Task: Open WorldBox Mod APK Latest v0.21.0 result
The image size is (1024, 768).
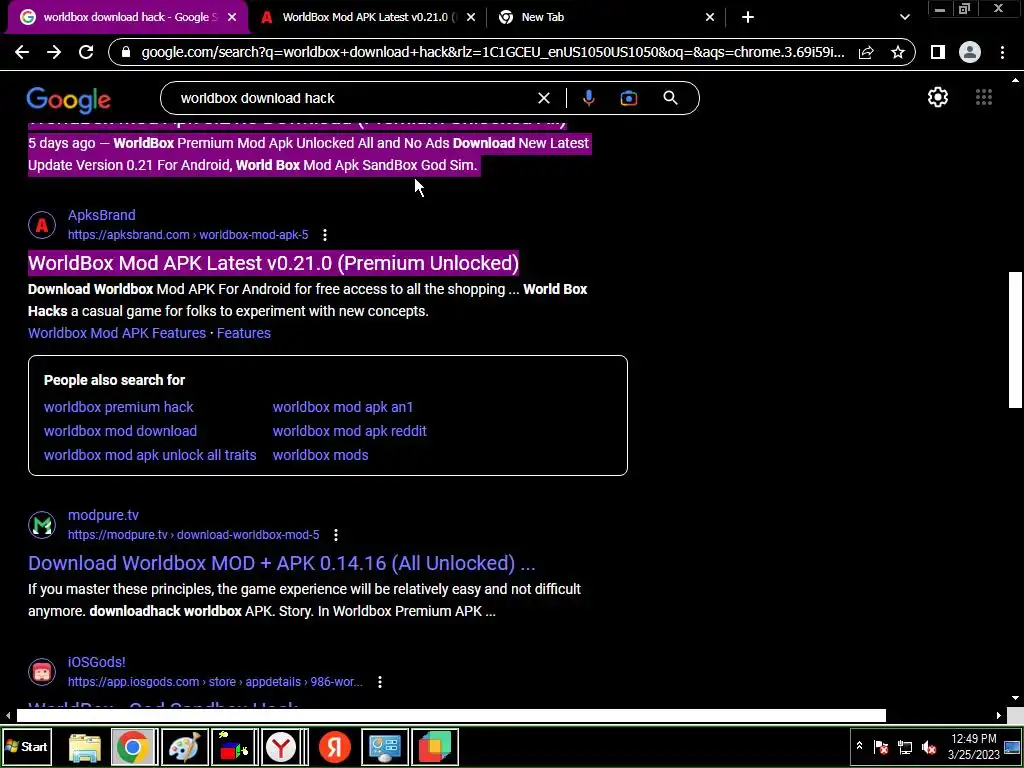Action: click(273, 263)
